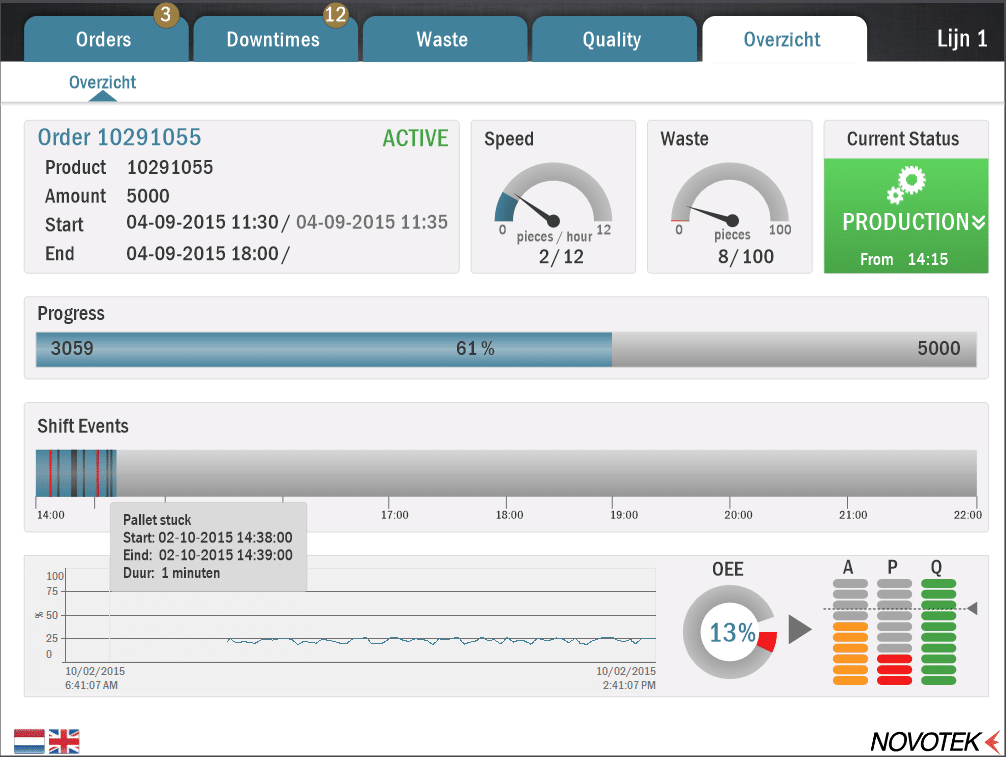
Task: Click the Pallet stuck event tooltip
Action: [x=208, y=547]
